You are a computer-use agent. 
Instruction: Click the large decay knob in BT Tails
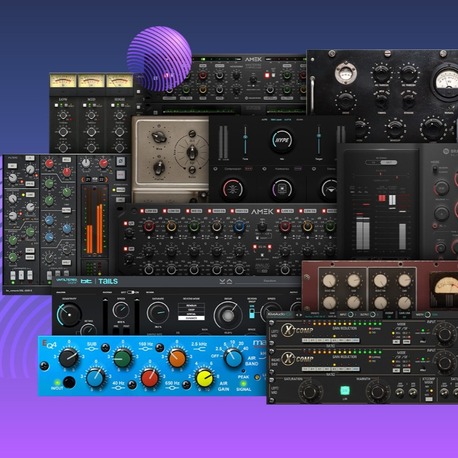coord(228,315)
